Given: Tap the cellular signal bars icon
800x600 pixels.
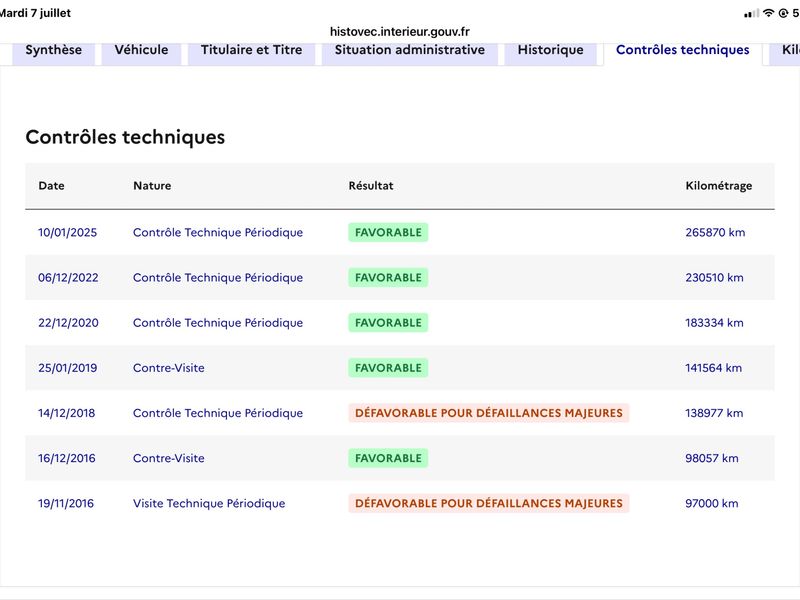Looking at the screenshot, I should click(751, 13).
